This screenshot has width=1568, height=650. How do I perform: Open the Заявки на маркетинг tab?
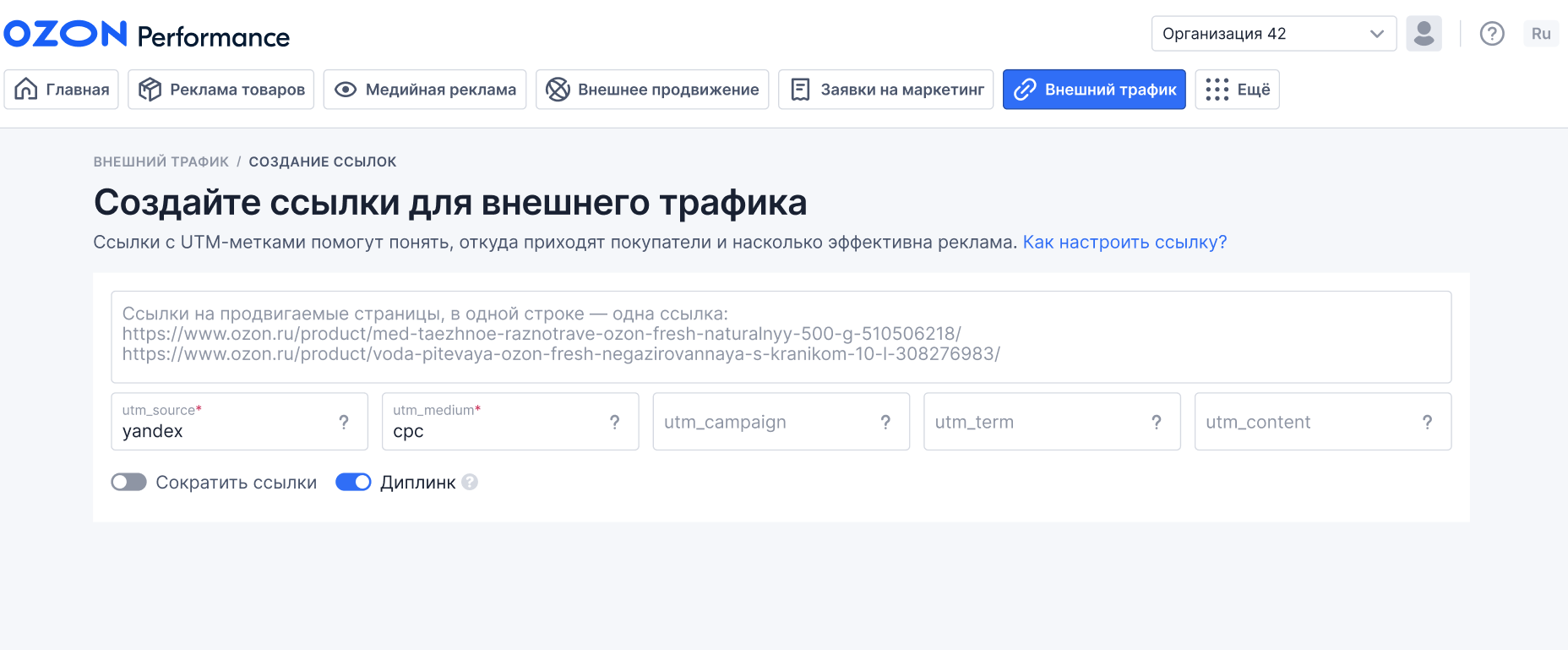(886, 90)
